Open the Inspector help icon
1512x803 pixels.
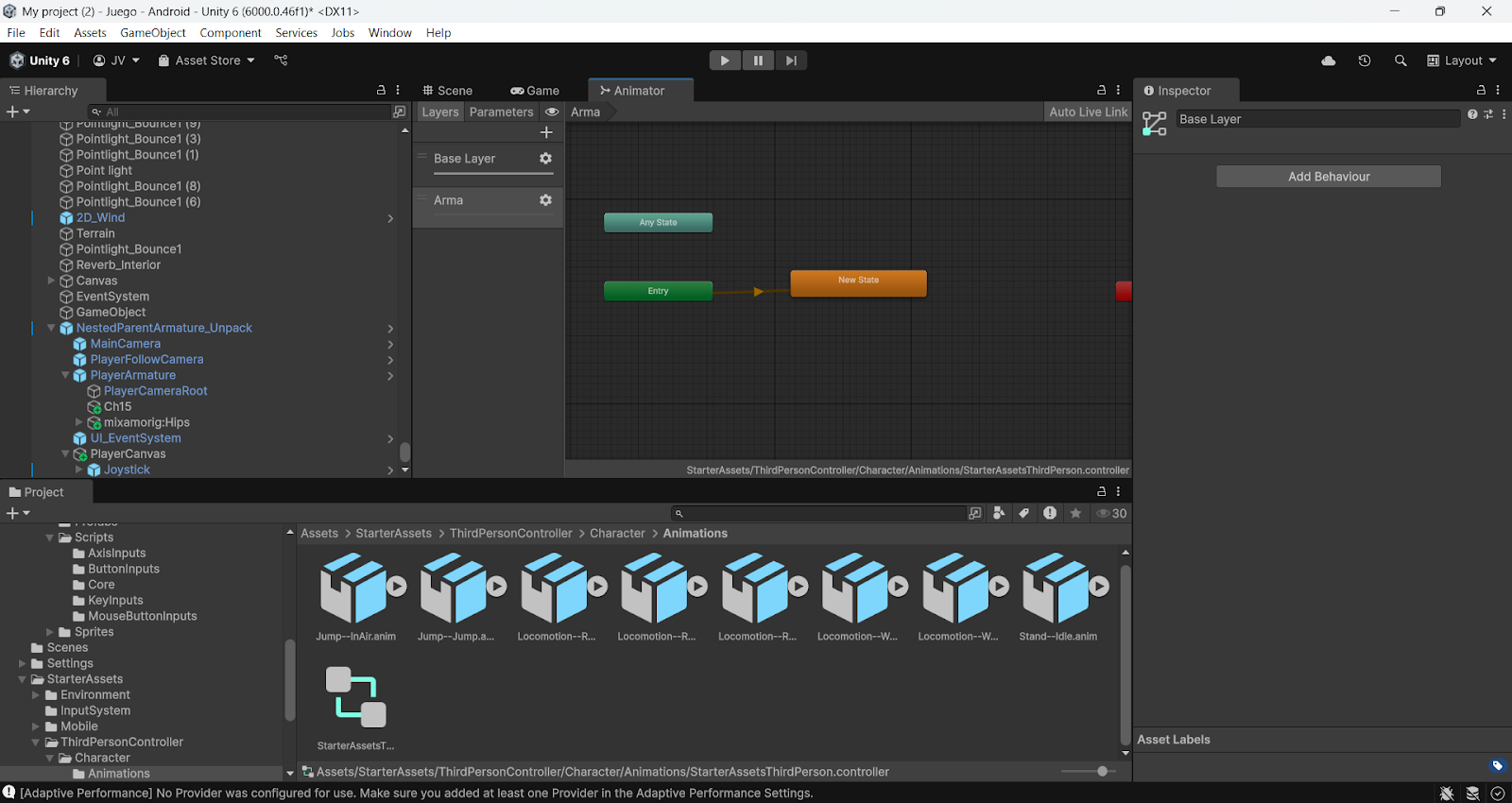pyautogui.click(x=1472, y=114)
